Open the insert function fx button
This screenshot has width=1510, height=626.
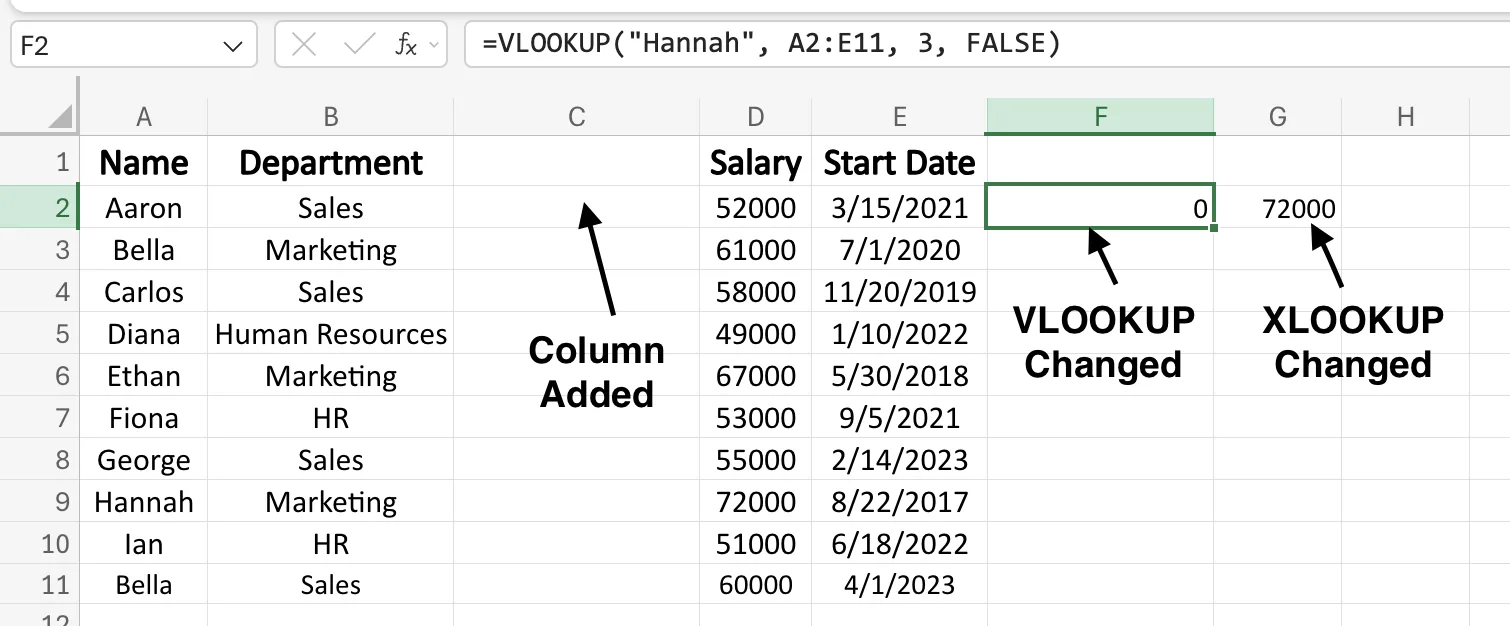point(405,44)
